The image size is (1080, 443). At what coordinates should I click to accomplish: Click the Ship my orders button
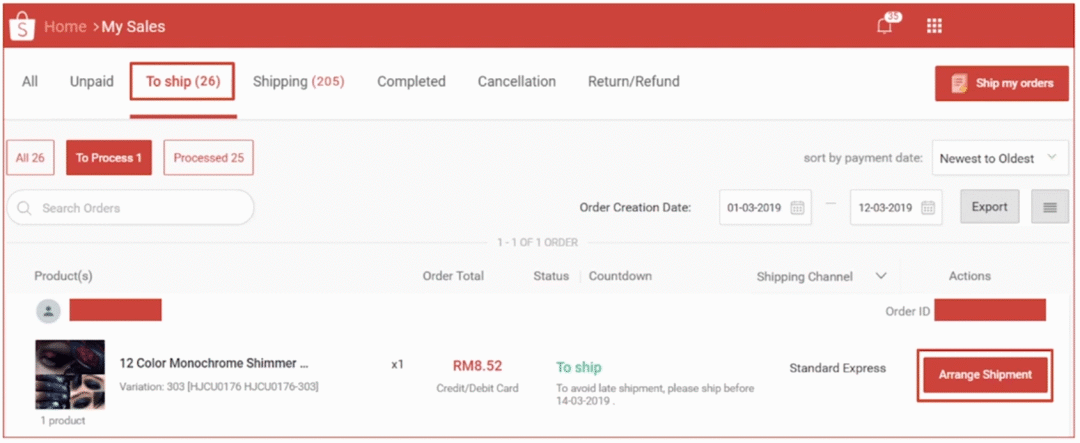1002,83
